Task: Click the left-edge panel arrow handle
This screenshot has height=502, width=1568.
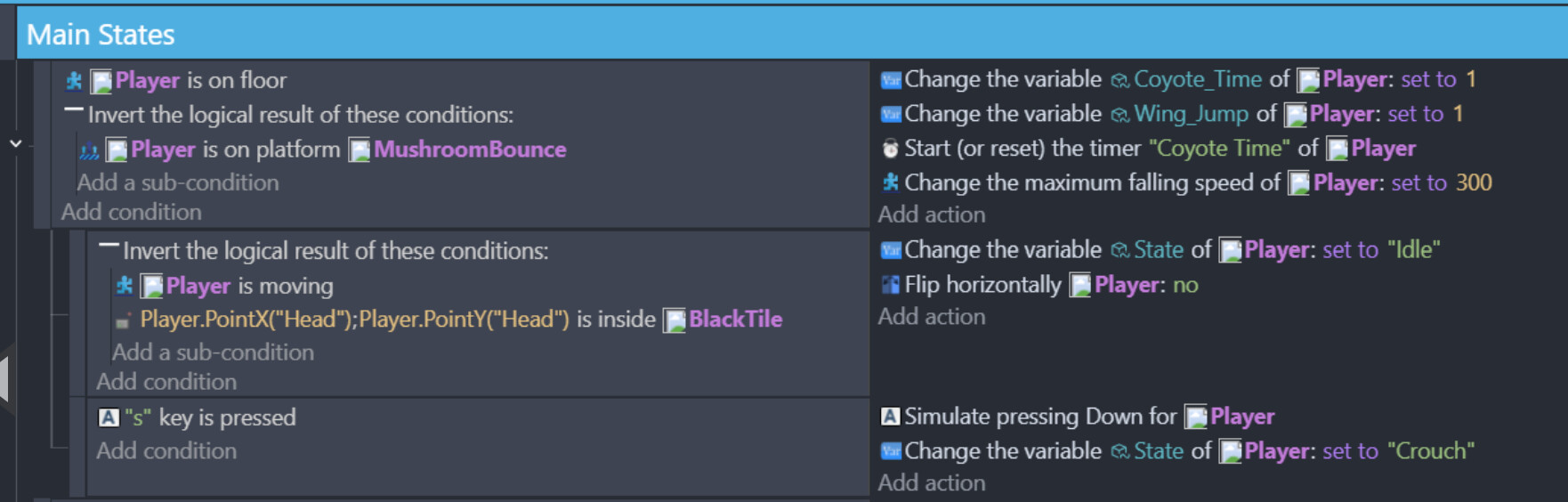Action: coord(4,378)
